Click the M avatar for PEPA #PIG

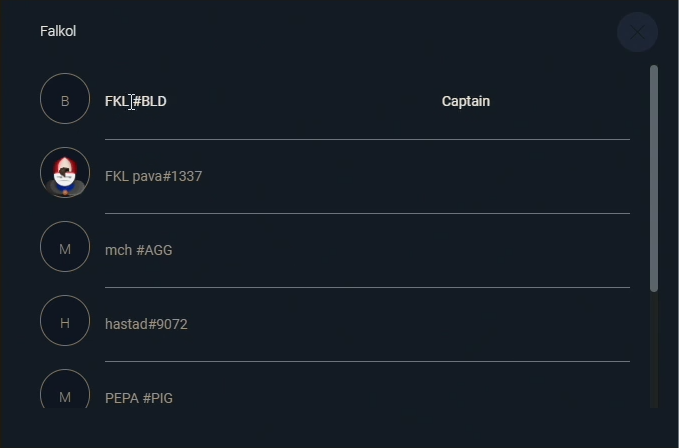(x=65, y=394)
